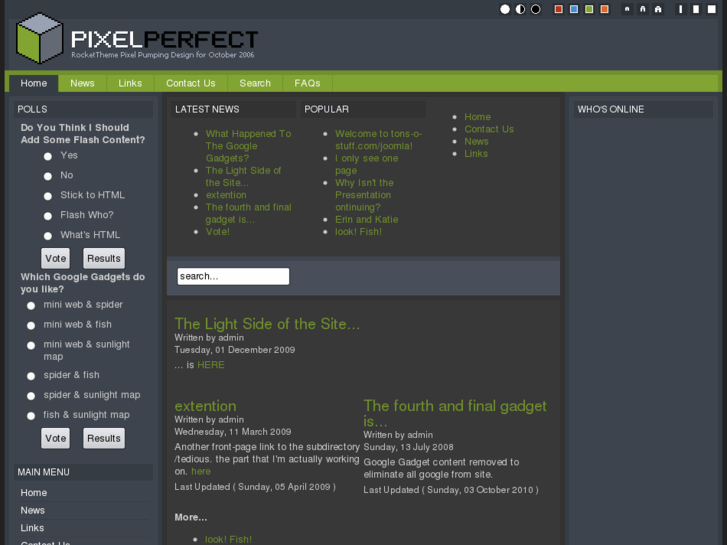Choose the red color theme swatch

click(559, 9)
